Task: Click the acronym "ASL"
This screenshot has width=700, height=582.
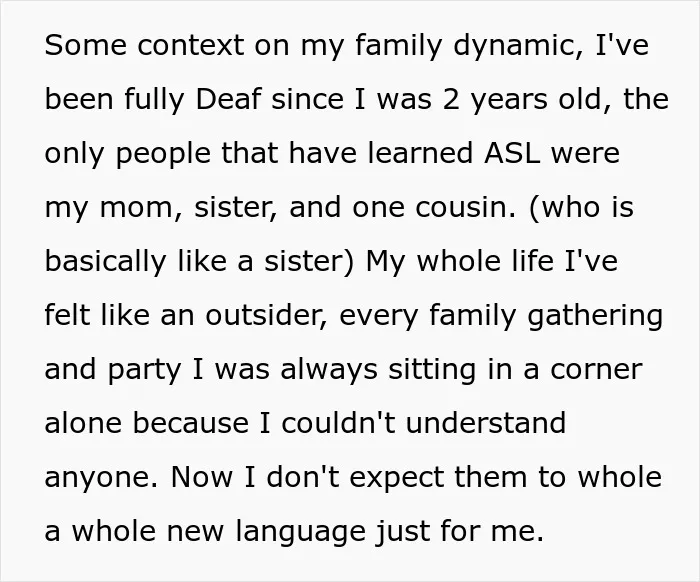Action: click(512, 153)
